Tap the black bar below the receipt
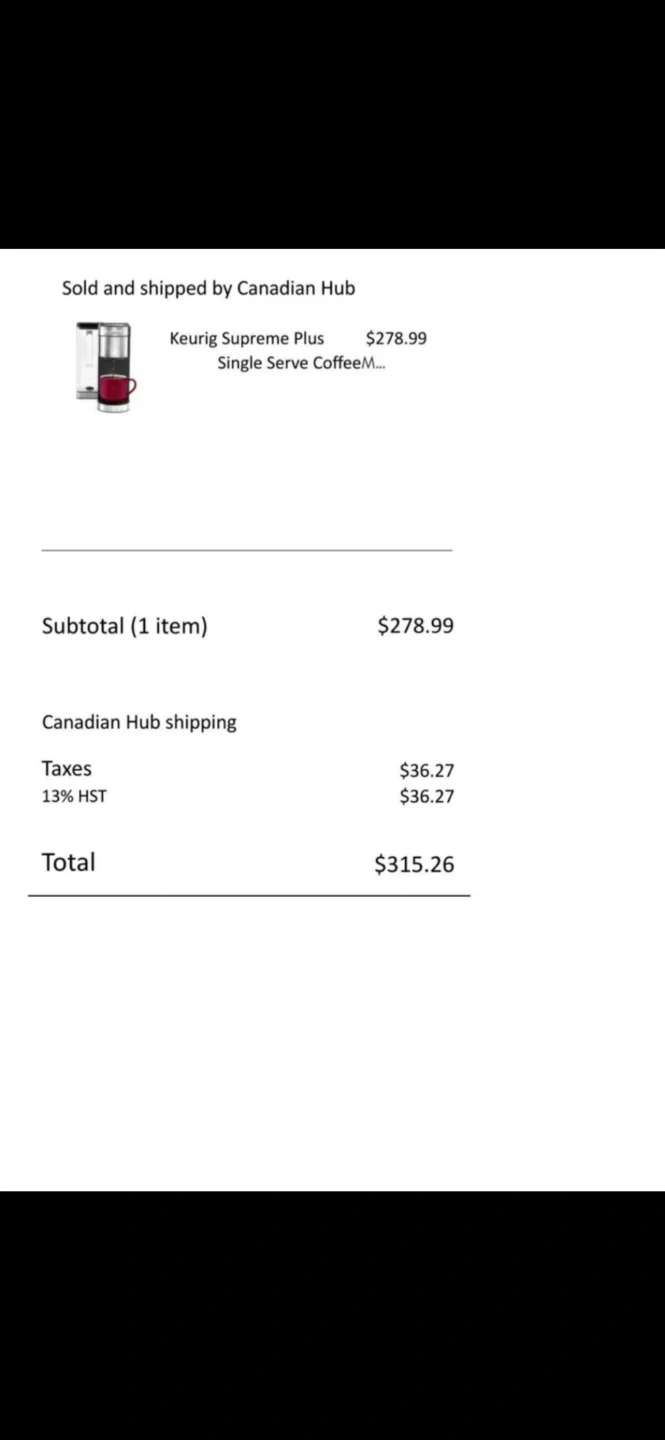Screen dimensions: 665x1440 [332, 1315]
